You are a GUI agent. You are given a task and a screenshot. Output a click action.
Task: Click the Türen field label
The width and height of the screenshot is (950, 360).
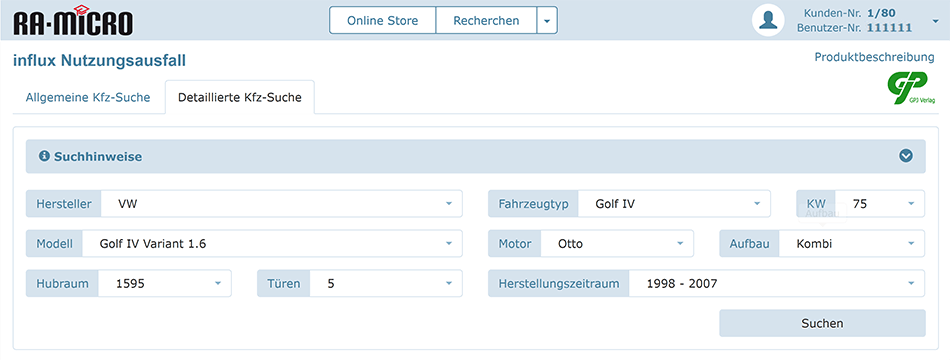pos(284,283)
